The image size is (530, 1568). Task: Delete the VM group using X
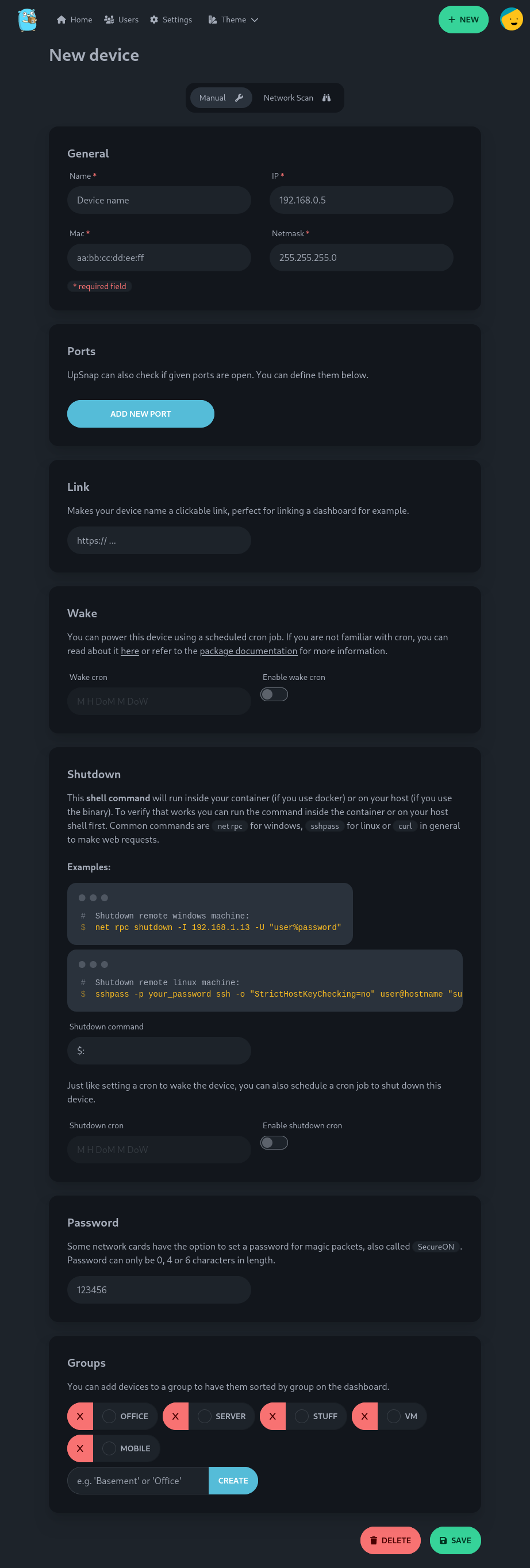(x=364, y=1416)
